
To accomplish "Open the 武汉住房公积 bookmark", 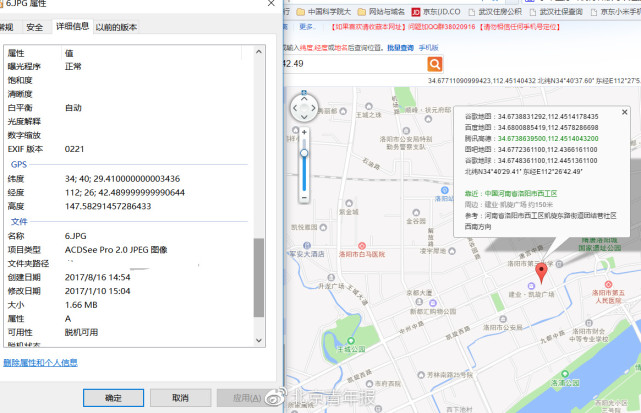I will (x=495, y=12).
